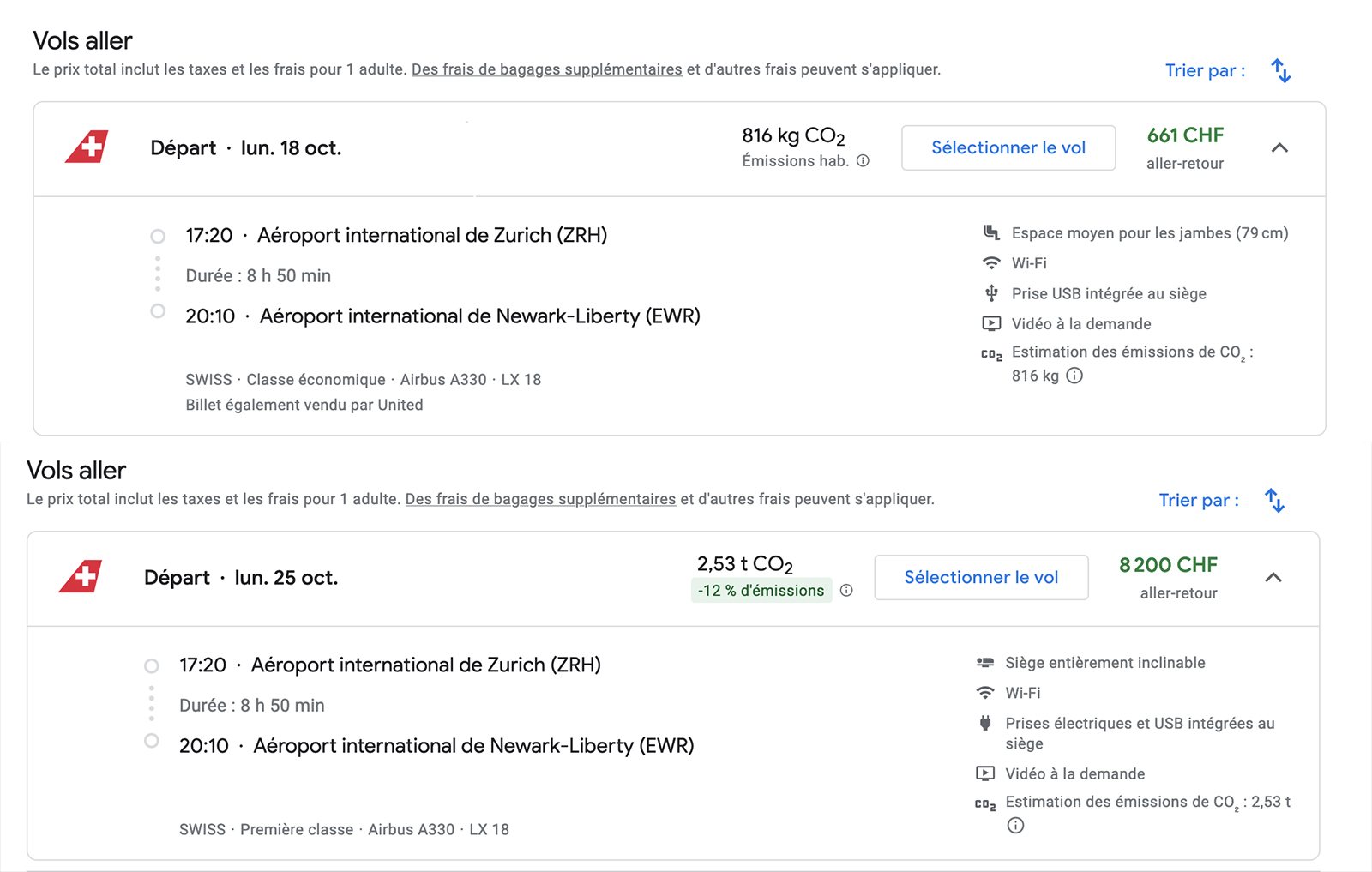Collapse the 661 CHF flight details
Image resolution: width=1372 pixels, height=872 pixels.
click(1279, 147)
